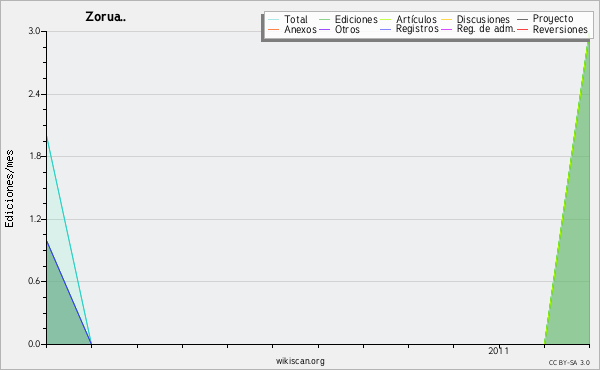Click the Anexos legend label
This screenshot has height=370, width=600.
(300, 29)
